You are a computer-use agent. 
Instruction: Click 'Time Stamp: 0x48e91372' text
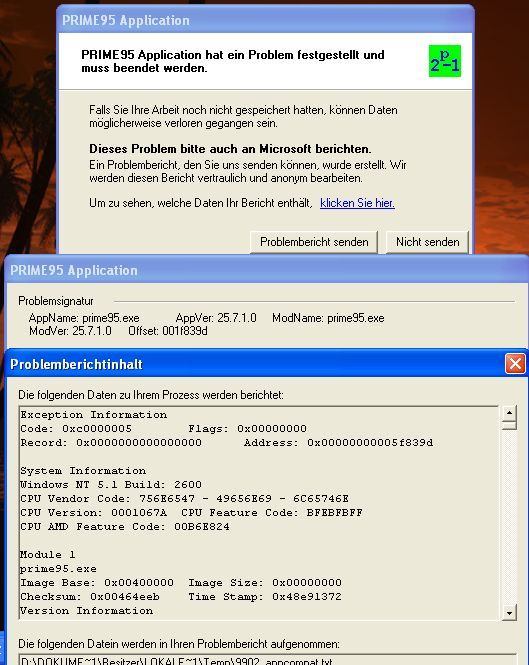[x=265, y=597]
